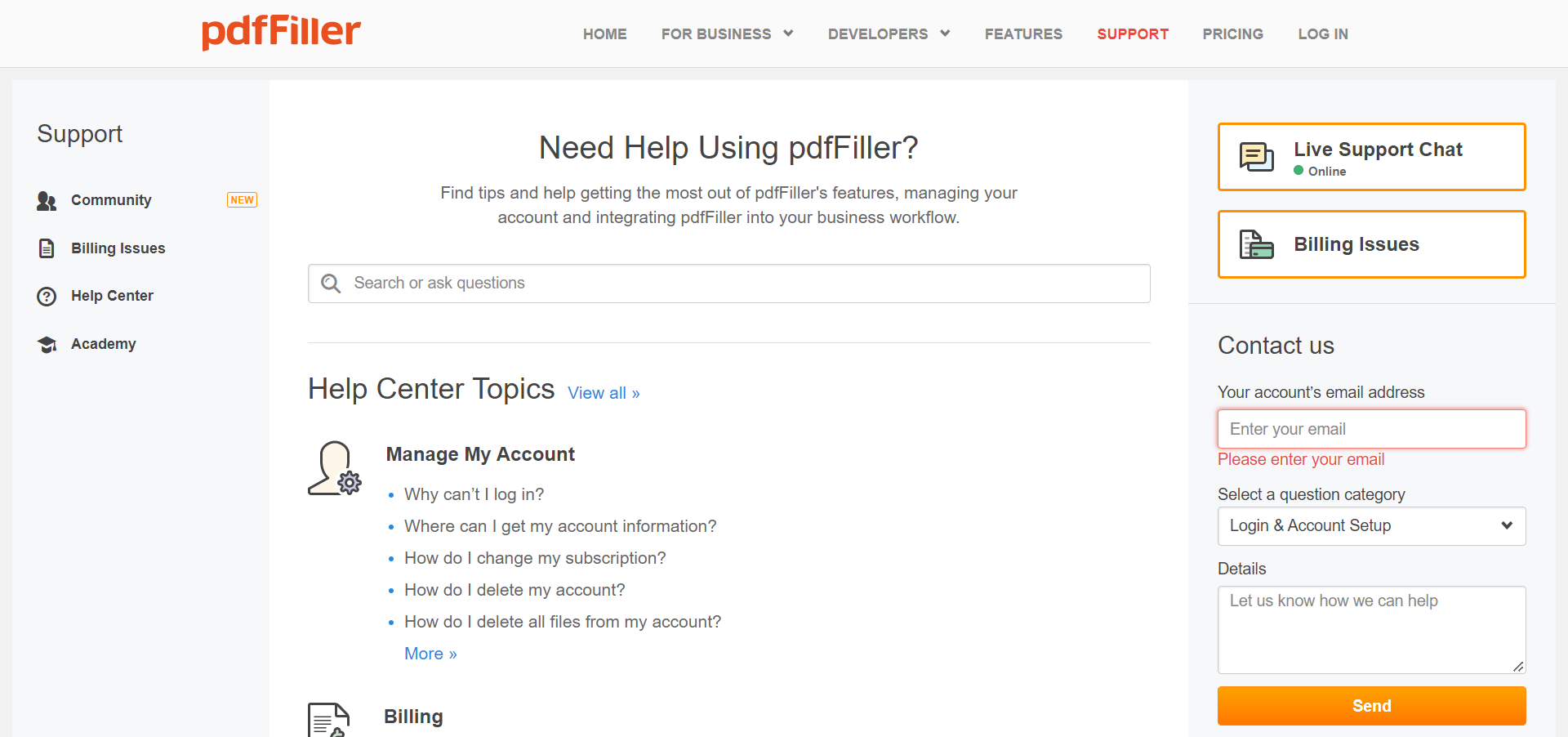The image size is (1568, 737).
Task: Click the Billing Issues card icon on the right
Action: 1256,244
